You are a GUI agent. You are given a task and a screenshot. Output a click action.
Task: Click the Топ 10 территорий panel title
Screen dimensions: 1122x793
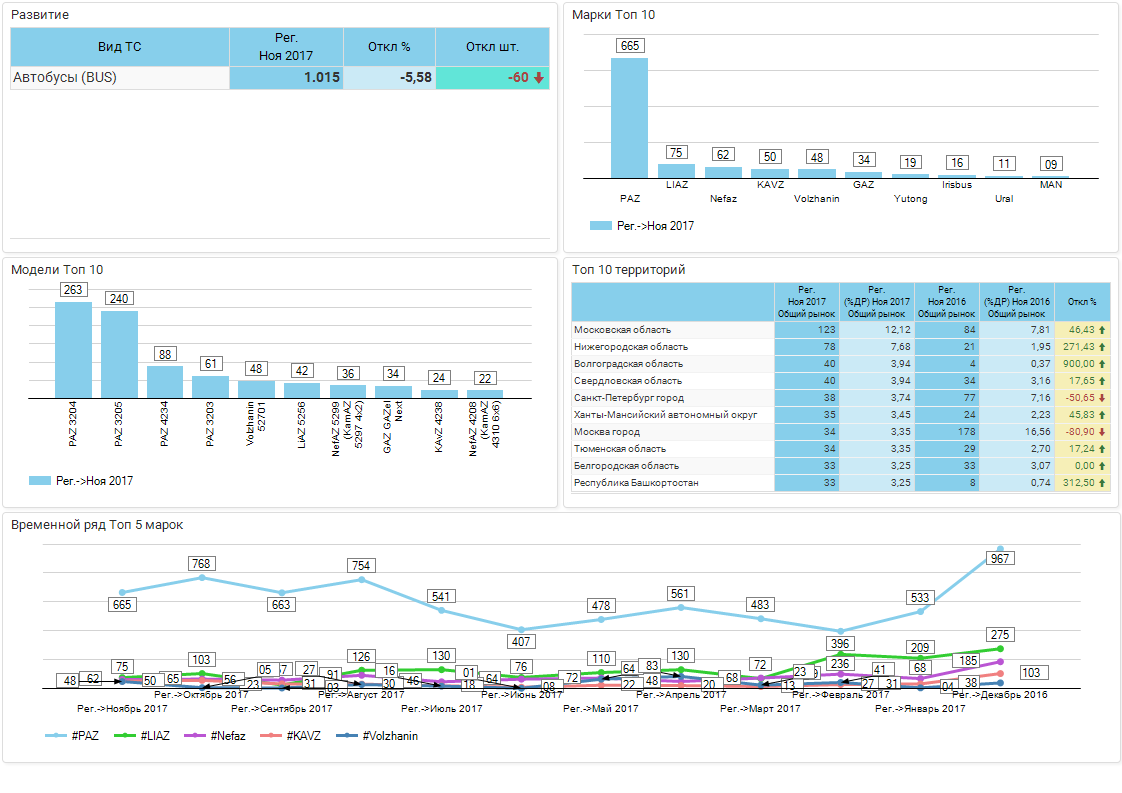(628, 270)
